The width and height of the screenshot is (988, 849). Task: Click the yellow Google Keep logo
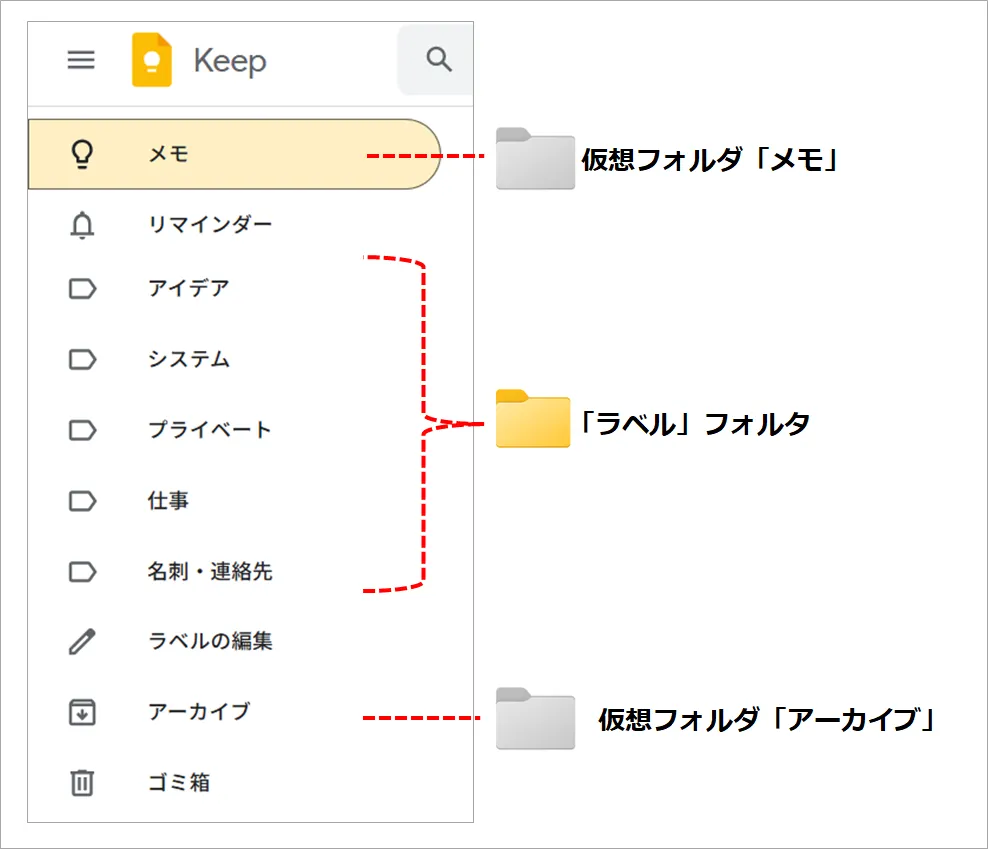152,61
